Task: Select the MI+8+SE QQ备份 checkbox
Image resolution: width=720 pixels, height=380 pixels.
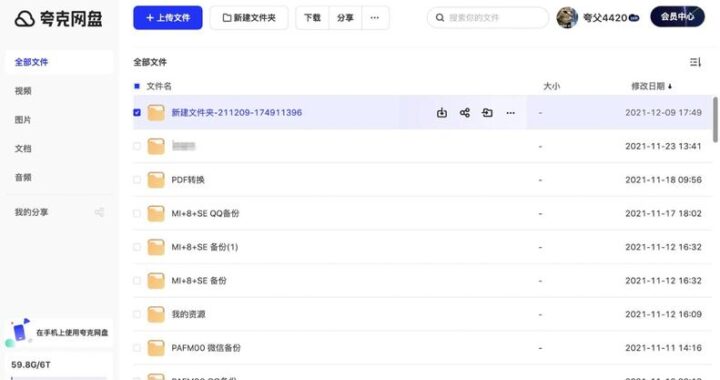Action: 137,213
